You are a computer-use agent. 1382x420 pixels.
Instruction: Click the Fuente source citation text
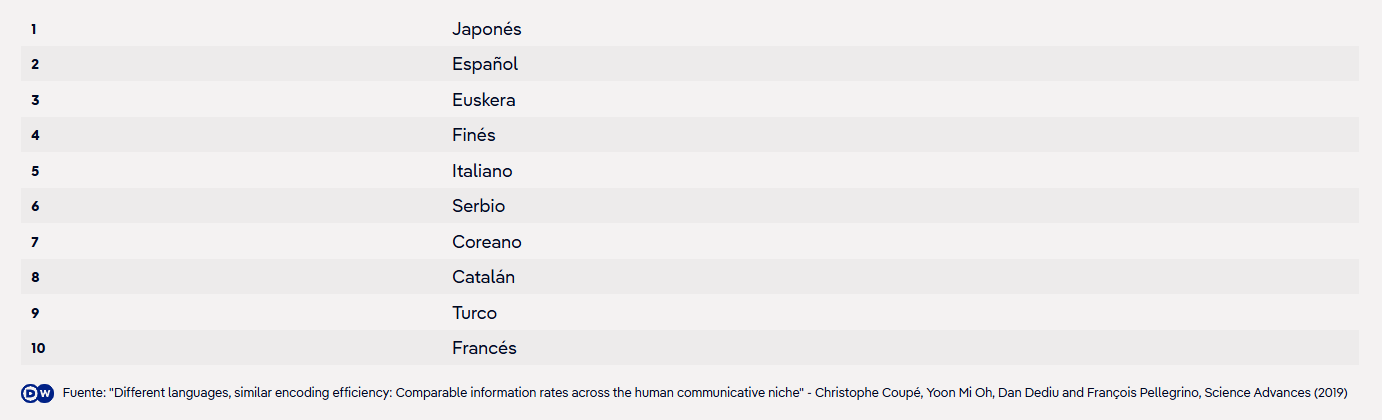pyautogui.click(x=705, y=393)
